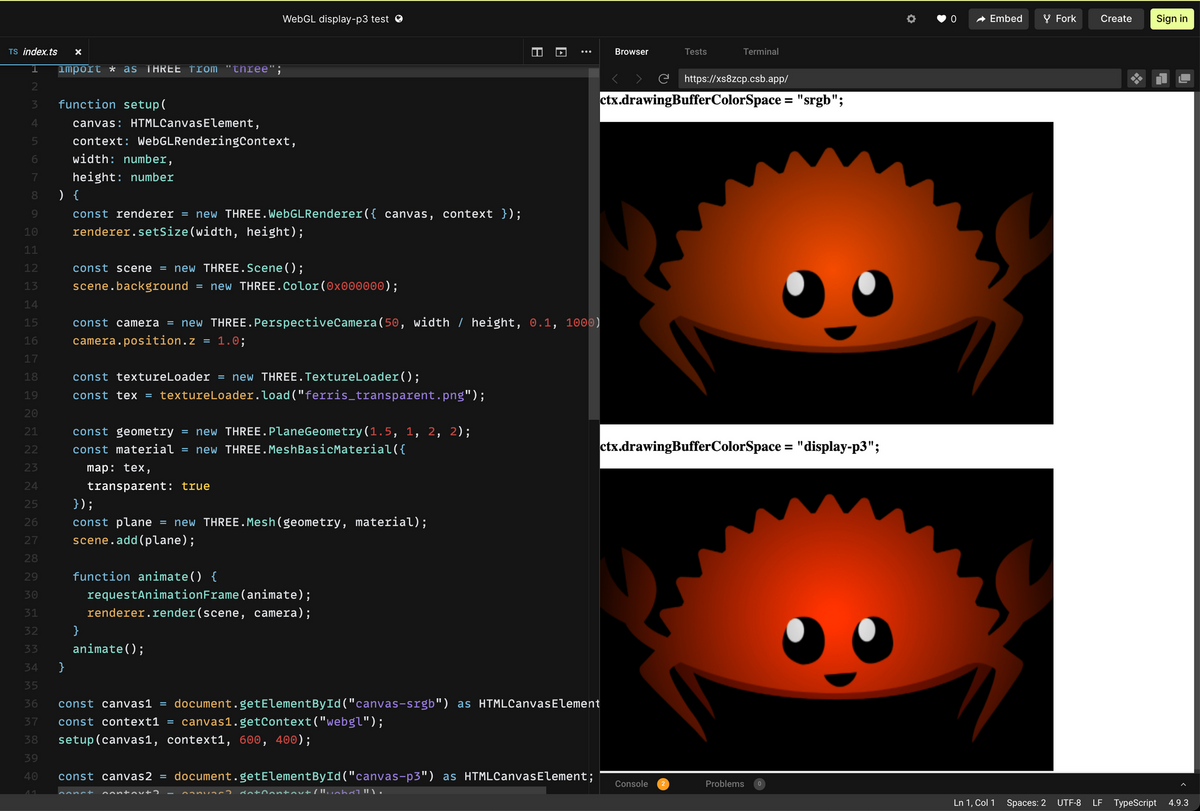Viewport: 1200px width, 811px height.
Task: Click the Console warning count badge
Action: coord(663,784)
